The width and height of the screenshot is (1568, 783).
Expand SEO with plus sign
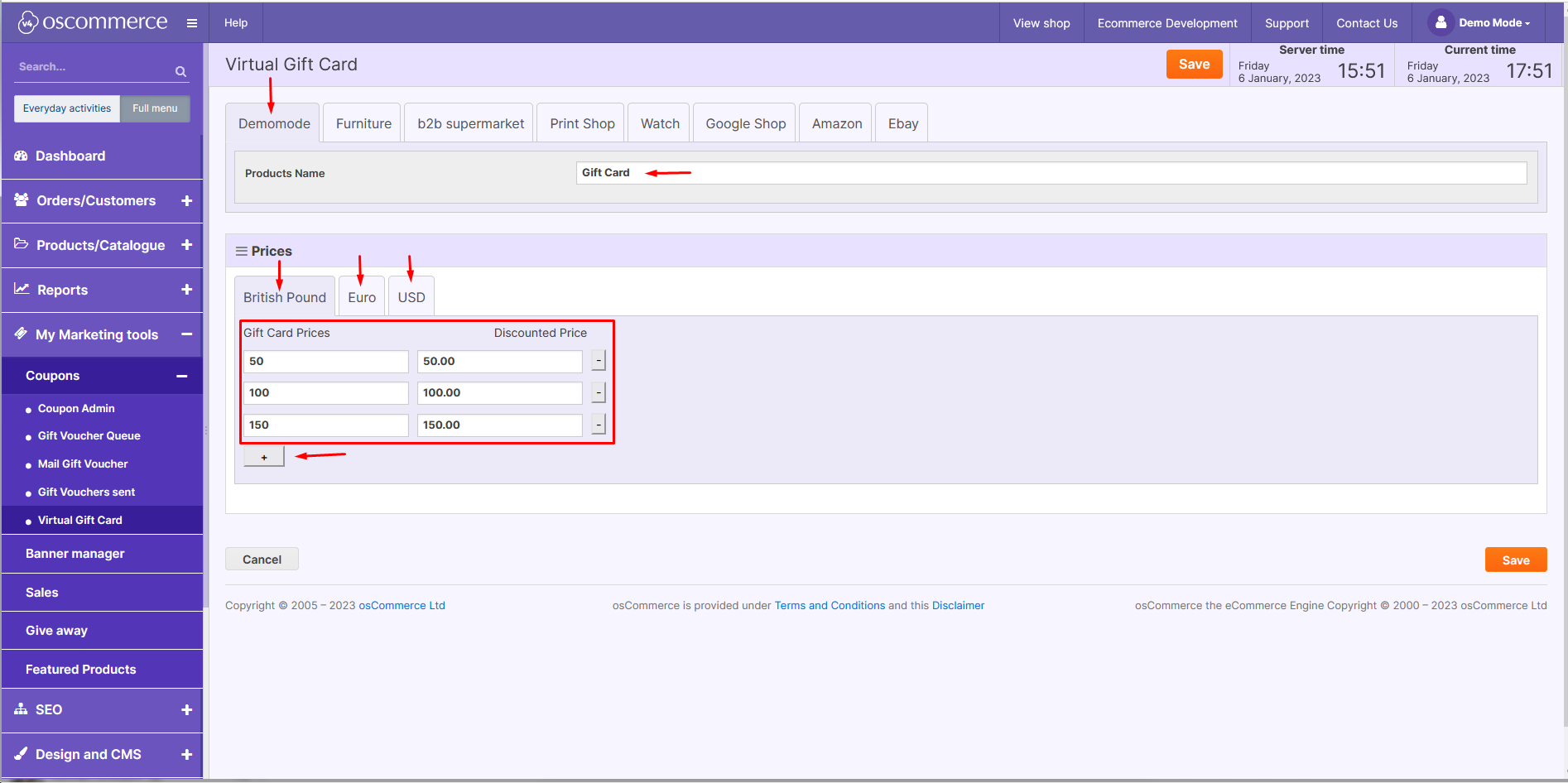click(x=187, y=709)
